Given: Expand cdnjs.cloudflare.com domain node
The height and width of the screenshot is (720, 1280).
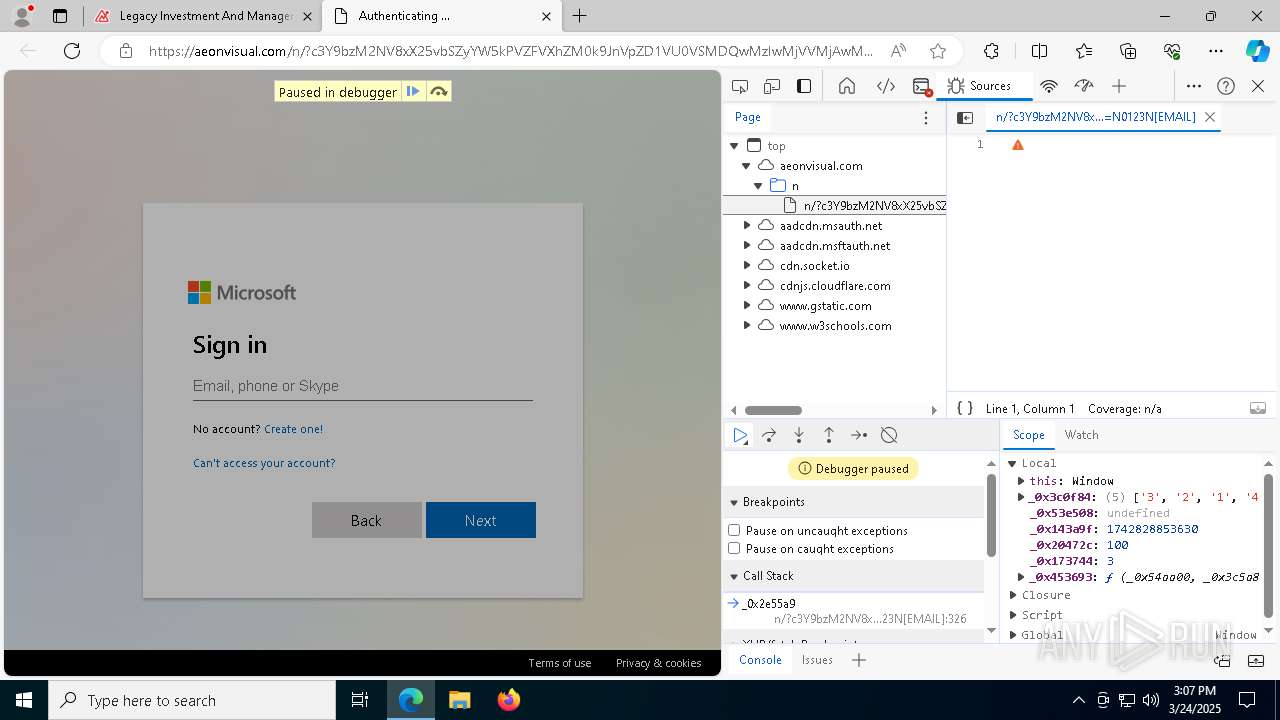Looking at the screenshot, I should [746, 286].
